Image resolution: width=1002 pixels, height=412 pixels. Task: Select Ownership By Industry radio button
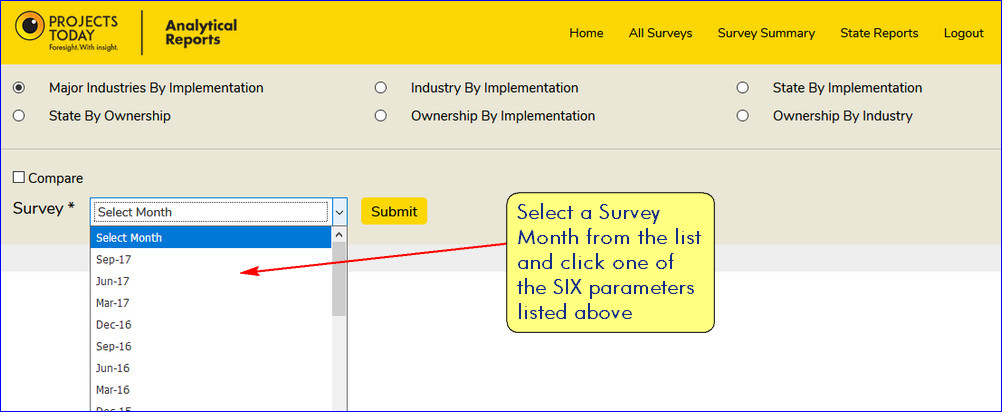point(743,116)
